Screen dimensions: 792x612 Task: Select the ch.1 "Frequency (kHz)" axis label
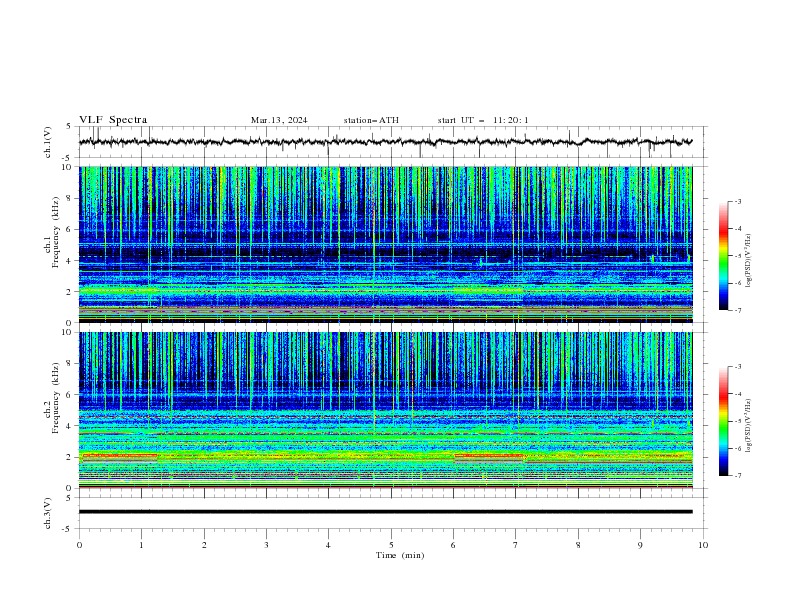tap(56, 232)
